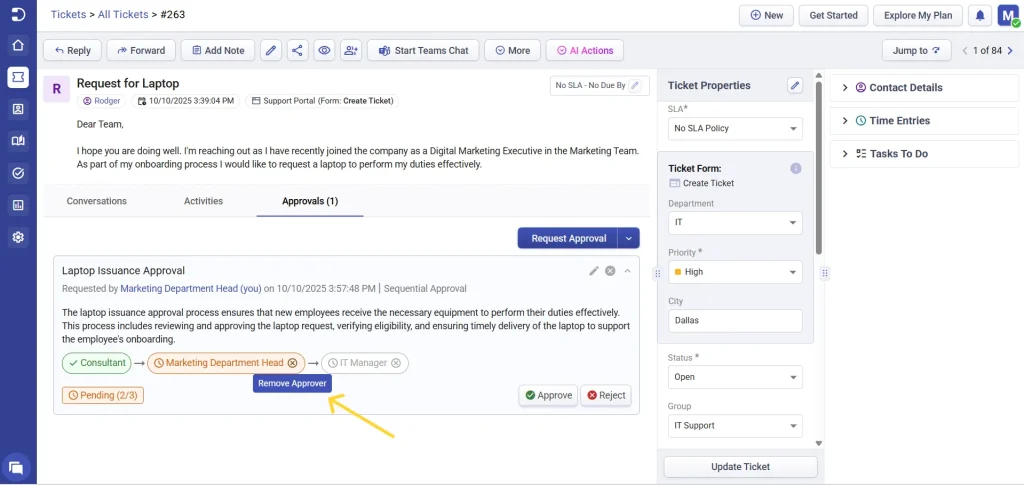Edit Ticket Properties with the pencil icon
1024x485 pixels.
795,86
